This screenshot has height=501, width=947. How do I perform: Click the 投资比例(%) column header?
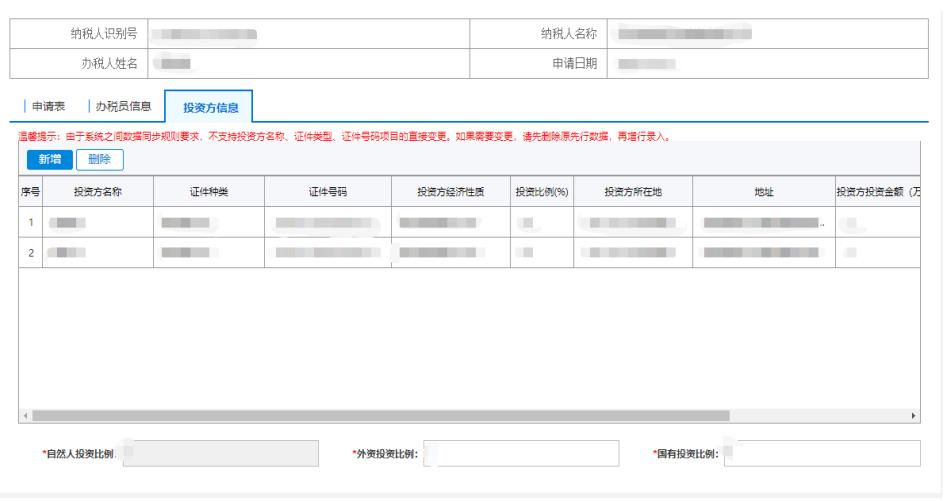click(541, 192)
